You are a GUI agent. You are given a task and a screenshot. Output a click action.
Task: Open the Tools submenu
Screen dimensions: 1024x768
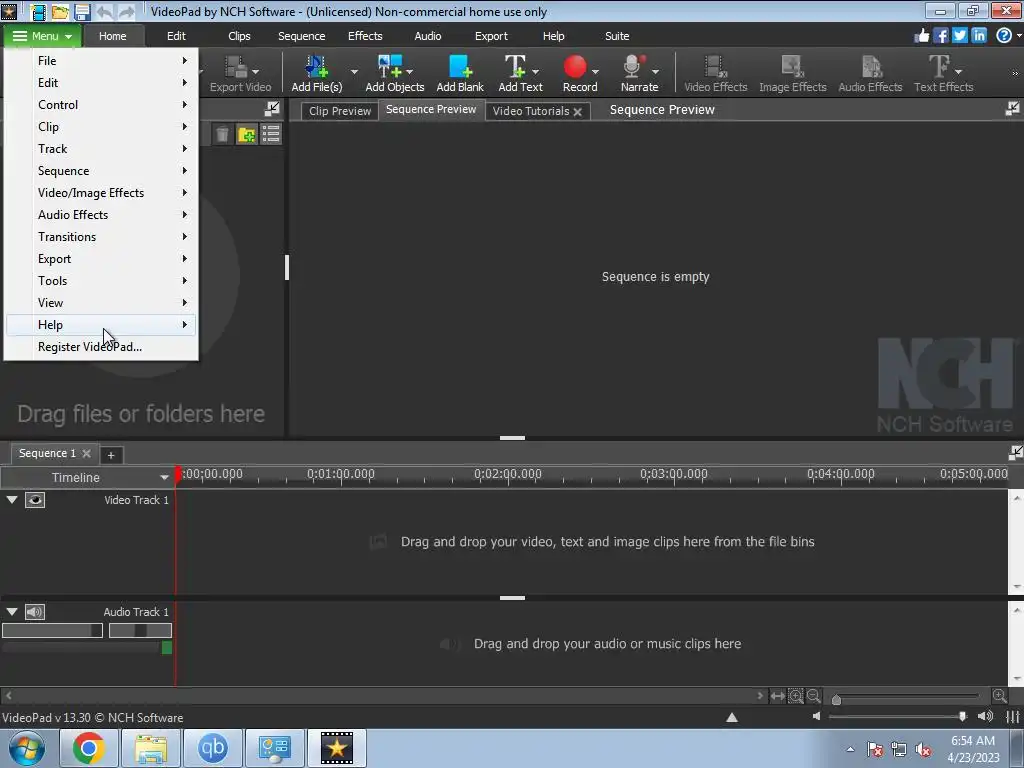click(x=101, y=281)
